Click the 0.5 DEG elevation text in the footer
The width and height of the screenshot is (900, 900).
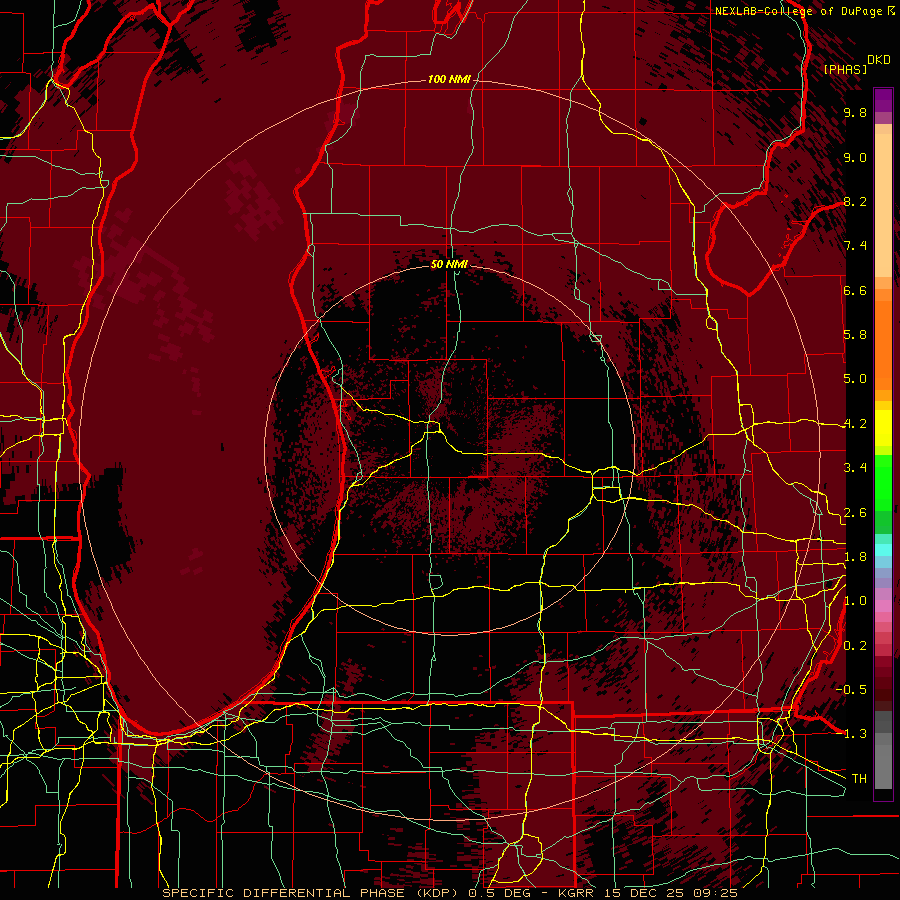499,893
